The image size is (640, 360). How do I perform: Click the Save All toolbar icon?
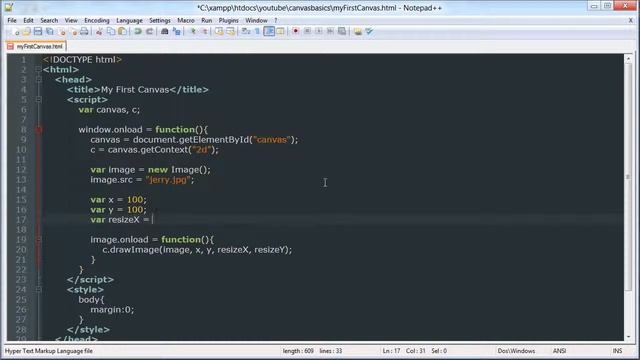pyautogui.click(x=49, y=31)
